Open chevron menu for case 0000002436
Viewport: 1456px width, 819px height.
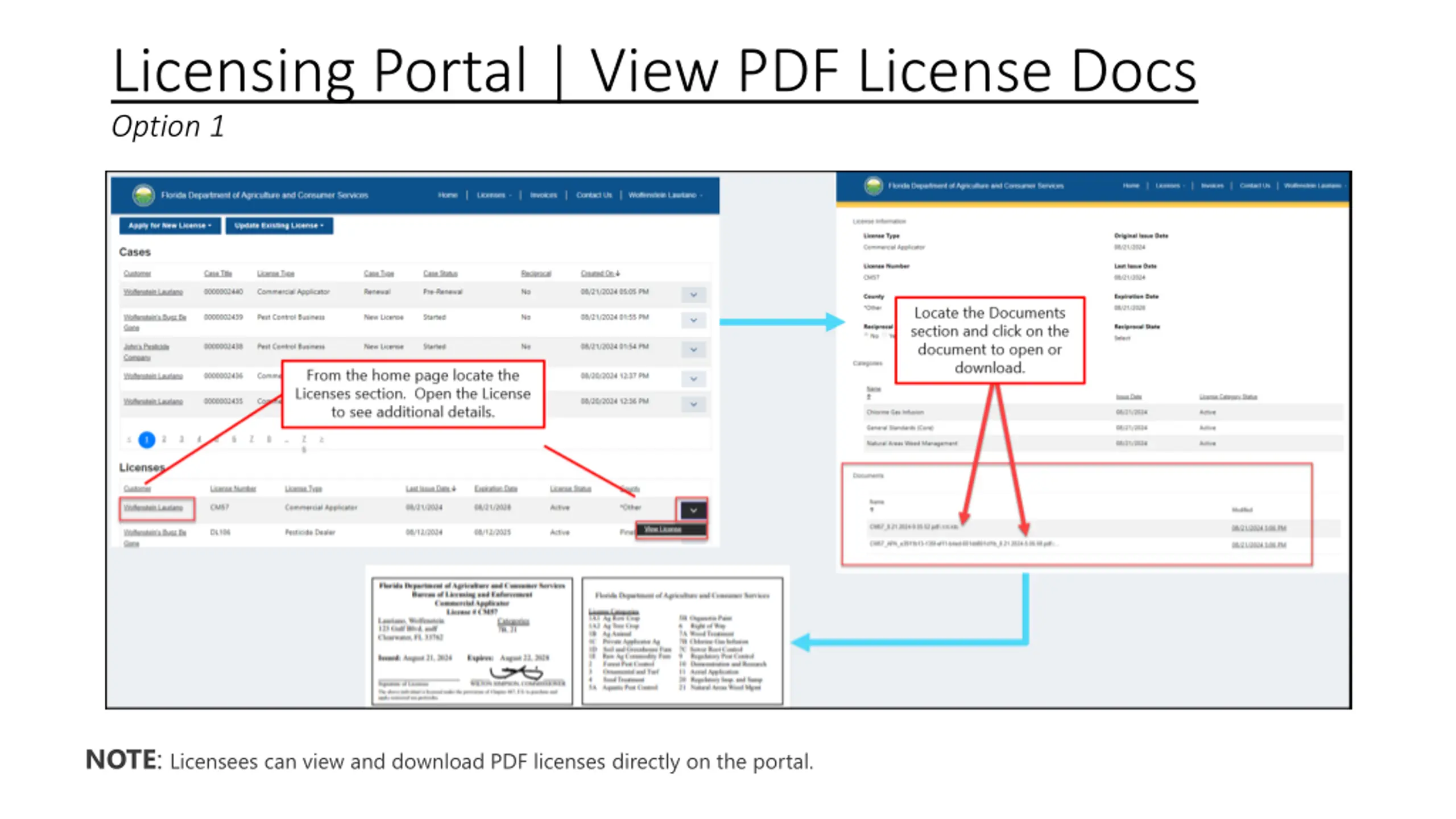click(x=693, y=379)
